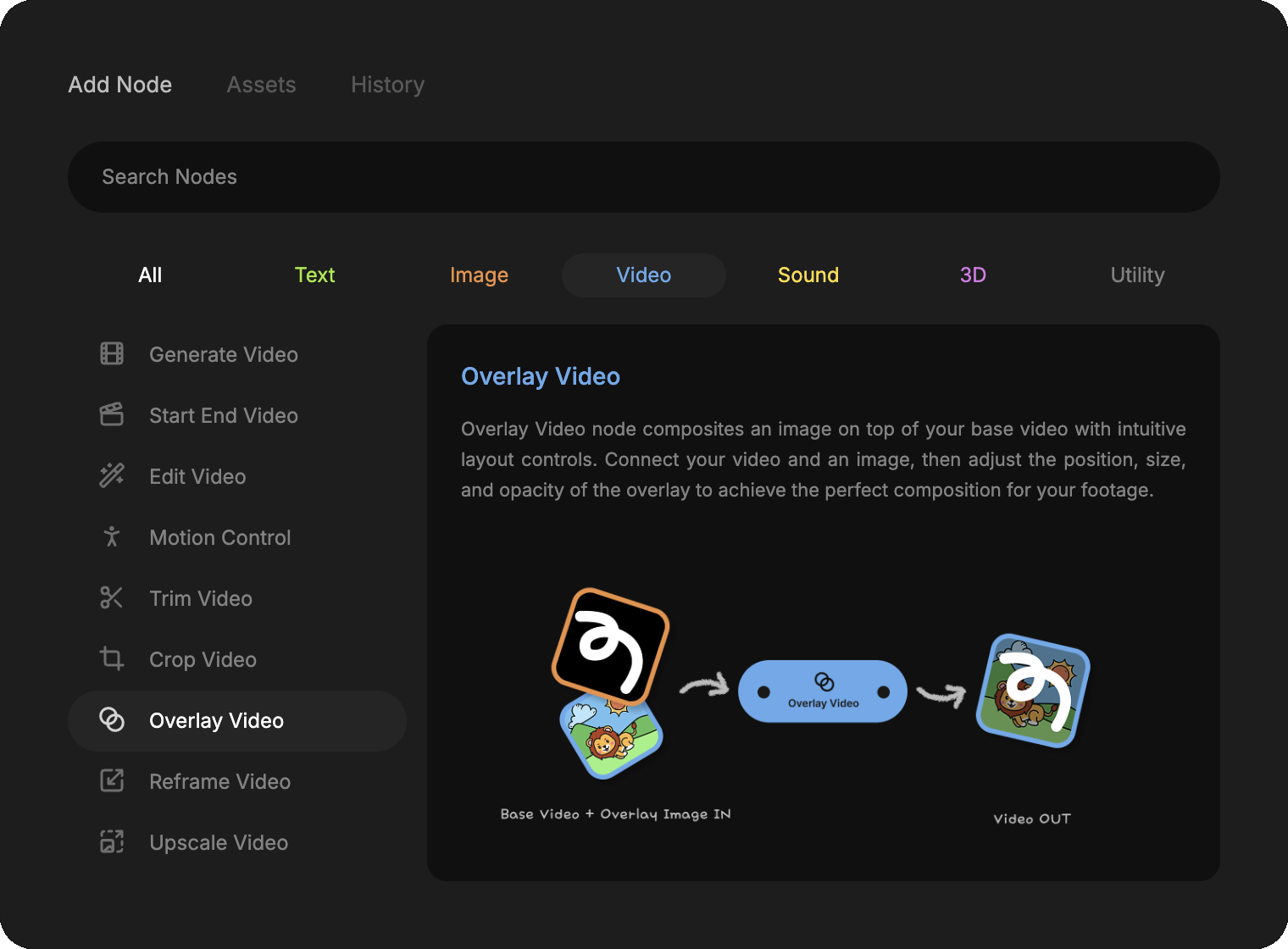This screenshot has width=1288, height=949.
Task: Filter nodes by Image category
Action: [x=479, y=275]
